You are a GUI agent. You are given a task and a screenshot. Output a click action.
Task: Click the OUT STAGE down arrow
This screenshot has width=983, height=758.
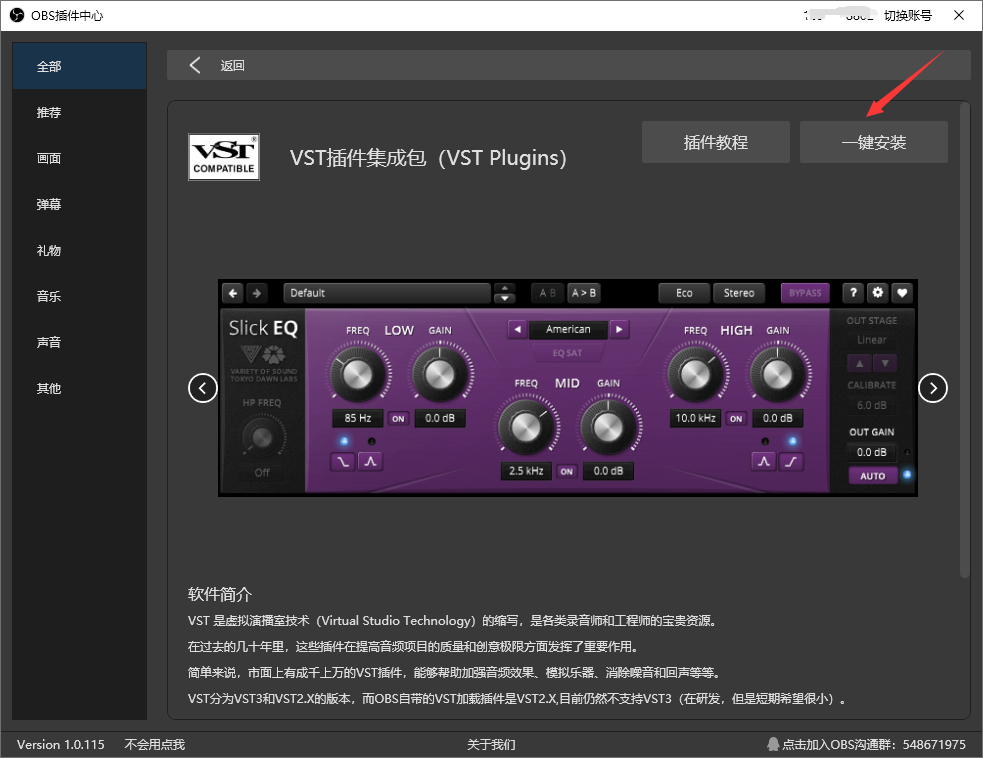click(x=885, y=363)
